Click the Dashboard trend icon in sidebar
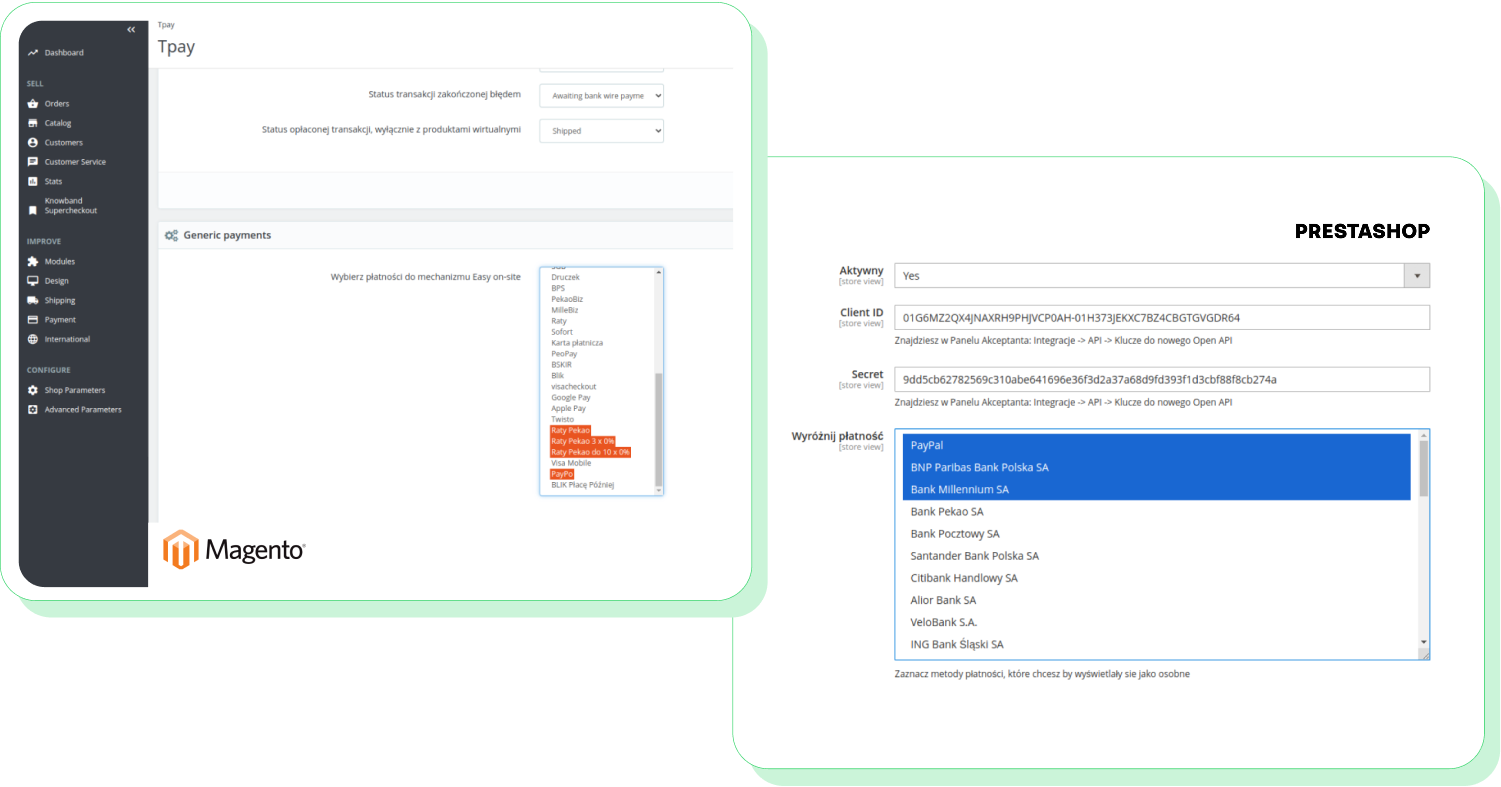The width and height of the screenshot is (1501, 787). pos(33,53)
